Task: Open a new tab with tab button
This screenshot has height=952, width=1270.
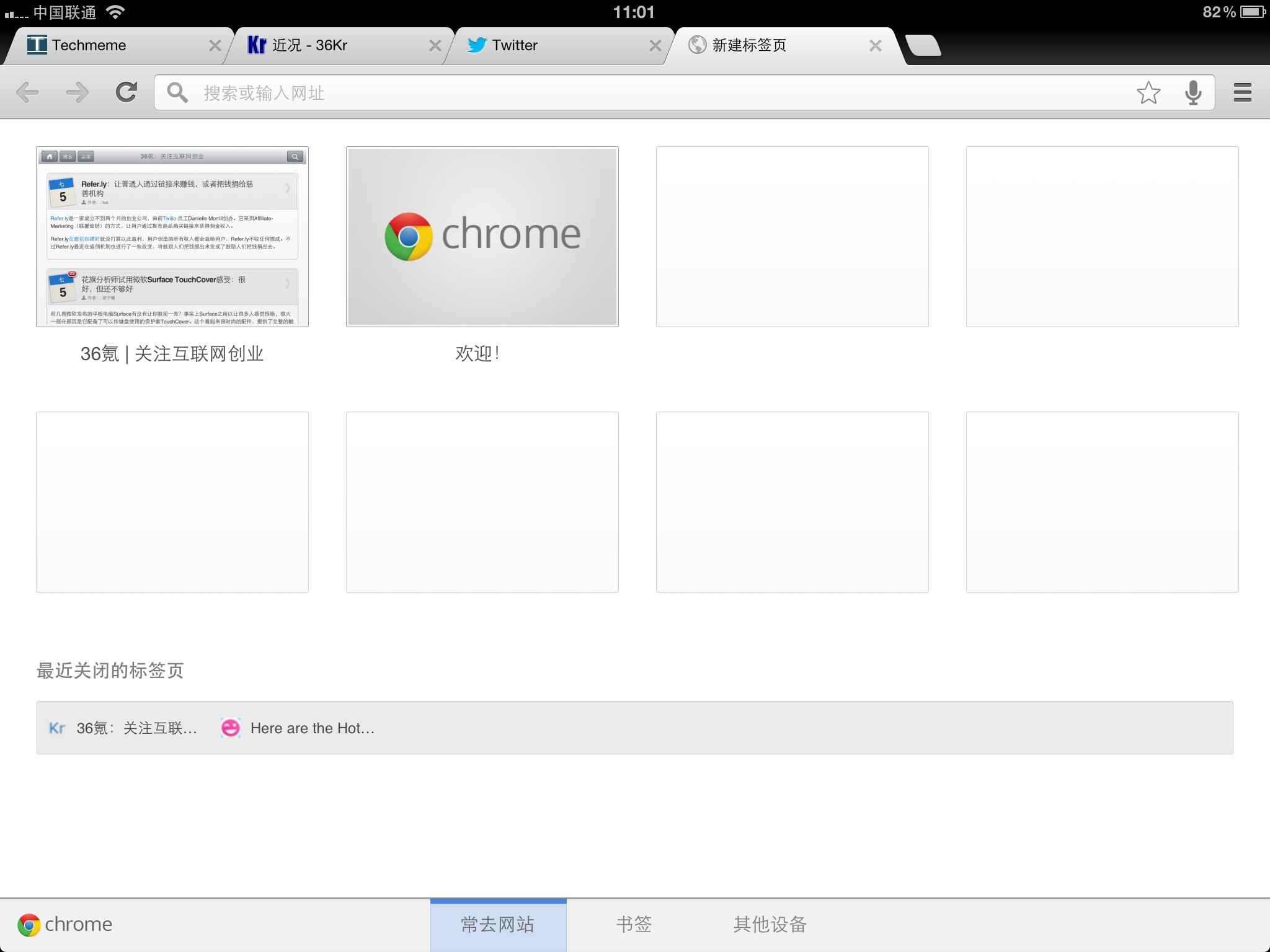Action: 923,45
